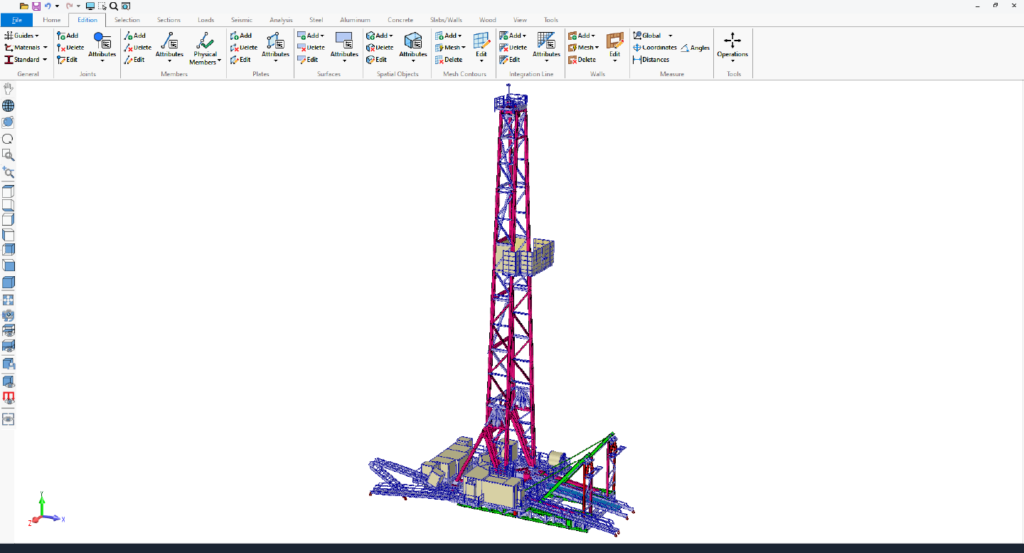
Task: Delete a joint in the Joints group
Action: pos(70,48)
